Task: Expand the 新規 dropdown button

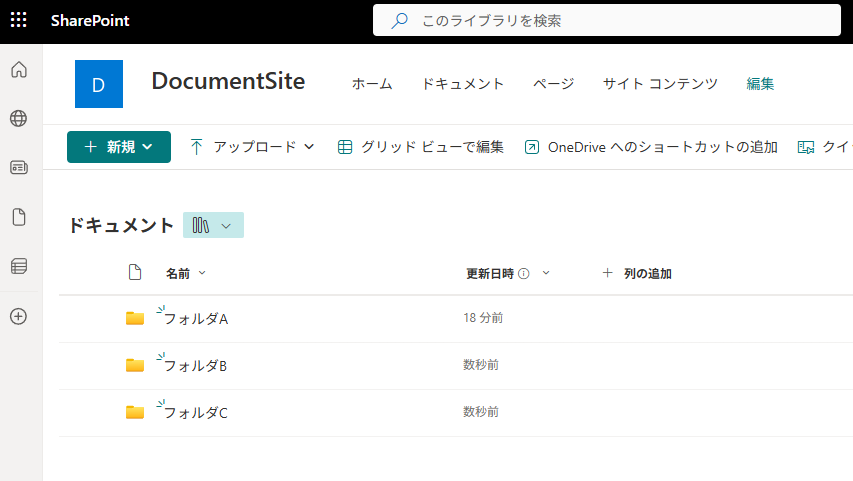Action: click(119, 147)
